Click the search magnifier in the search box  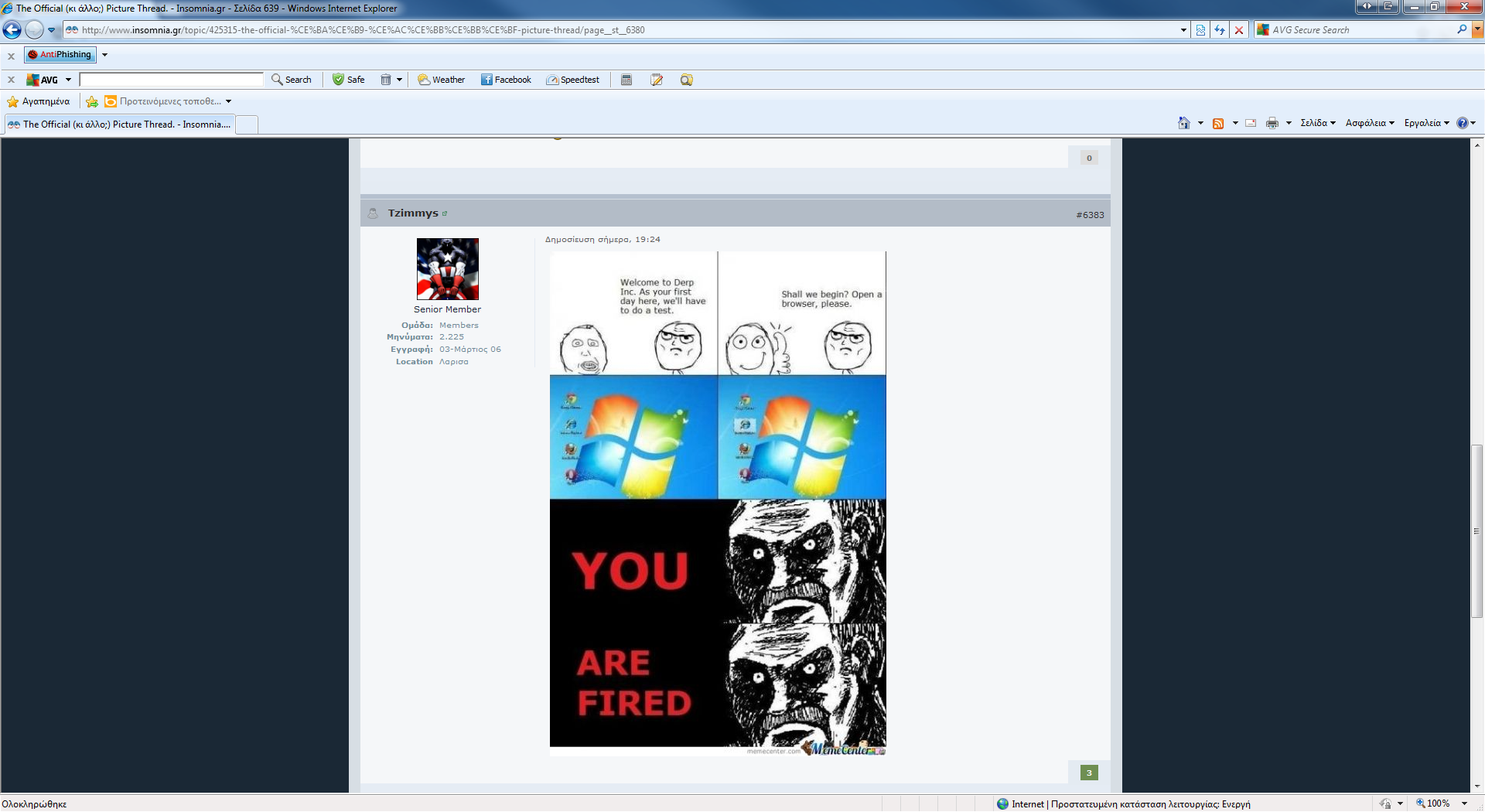pos(1462,29)
